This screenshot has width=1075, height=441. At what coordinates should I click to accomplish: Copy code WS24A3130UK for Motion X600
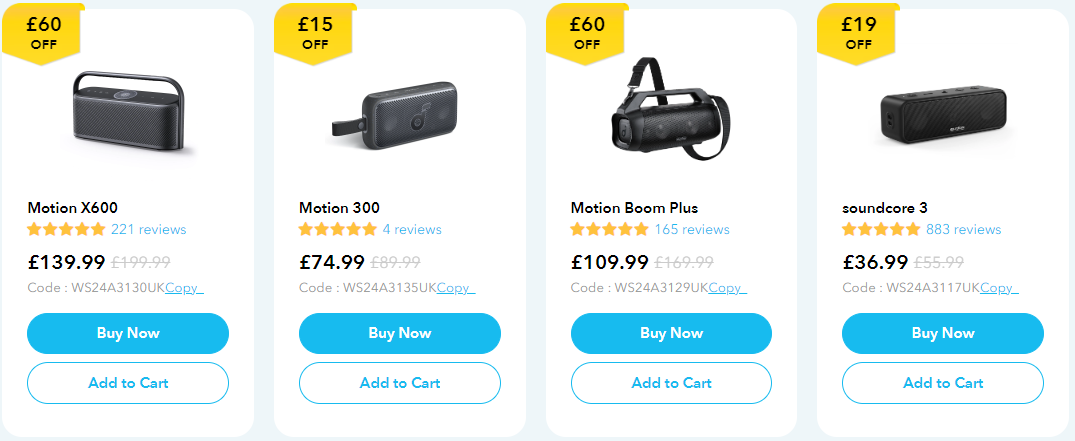(182, 288)
